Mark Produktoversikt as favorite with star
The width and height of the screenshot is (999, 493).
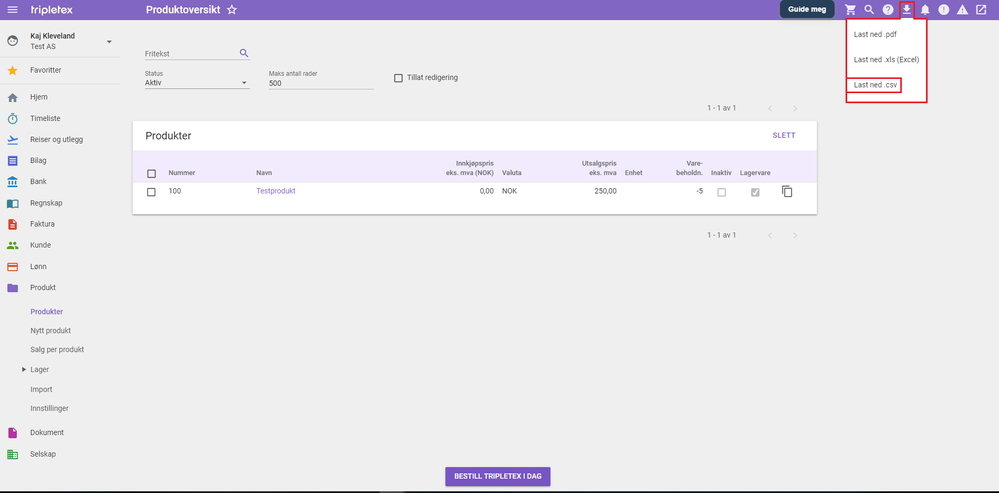(x=232, y=10)
